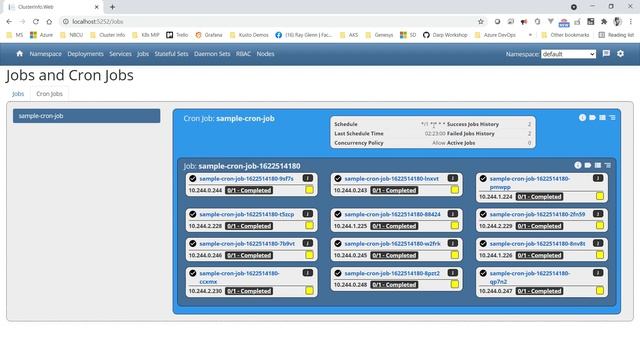The image size is (640, 360).
Task: Show info for Job sample-cron-job-1622514180
Action: 578,165
